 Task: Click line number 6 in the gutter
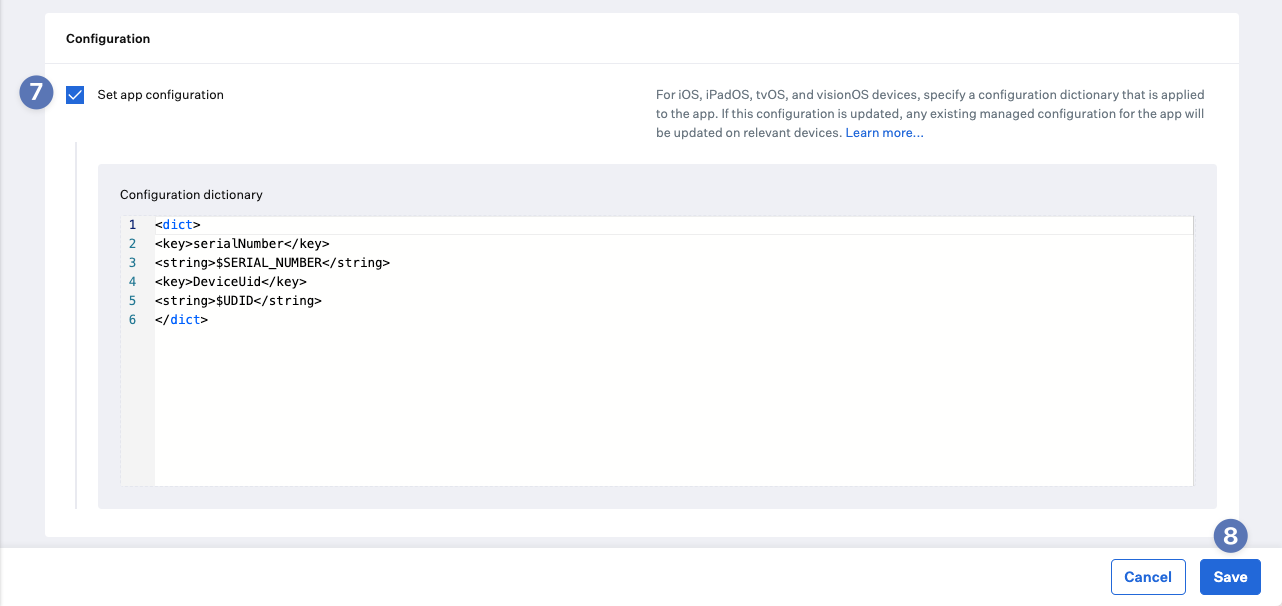point(132,320)
